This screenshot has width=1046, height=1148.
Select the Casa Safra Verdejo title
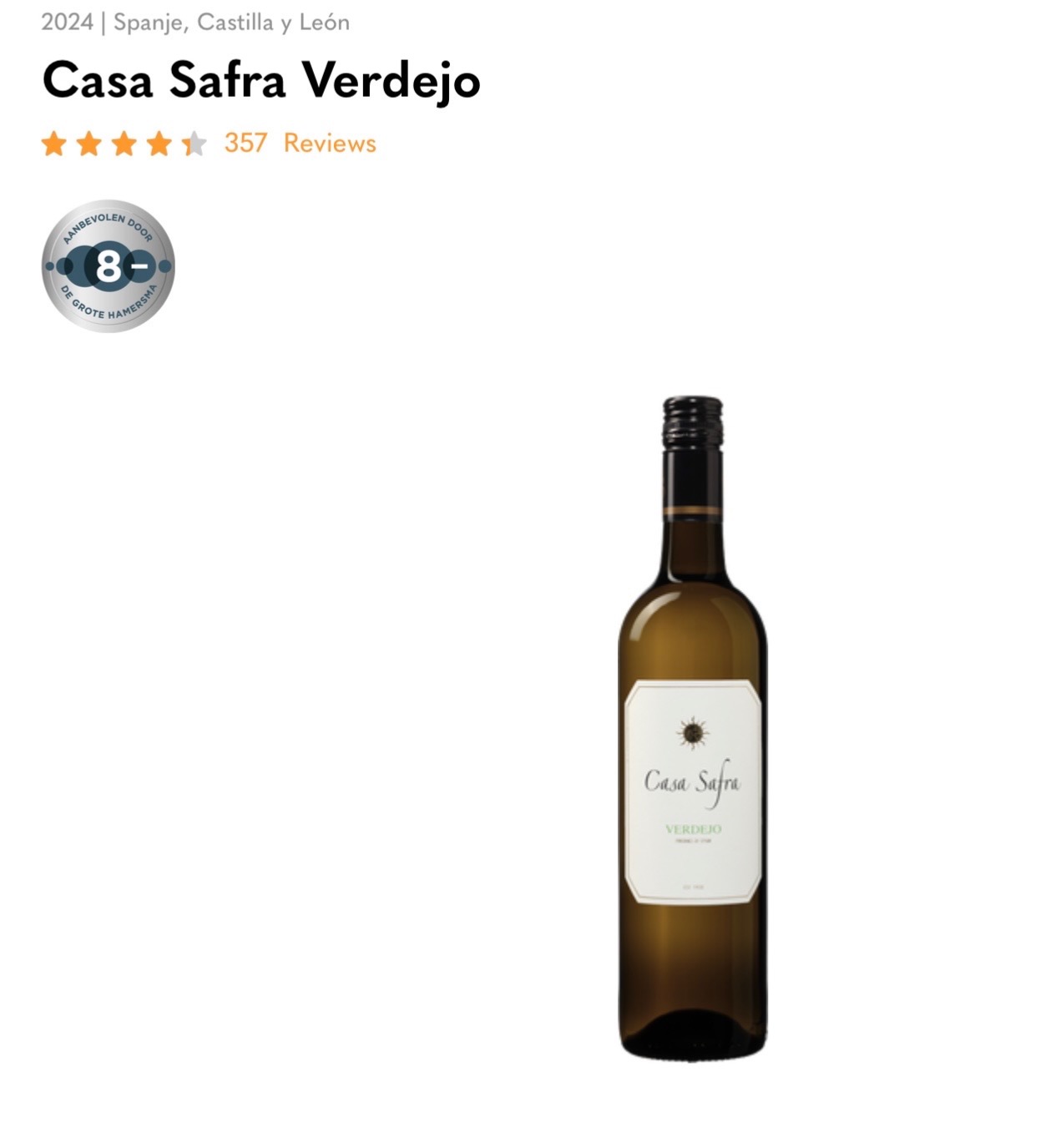261,82
